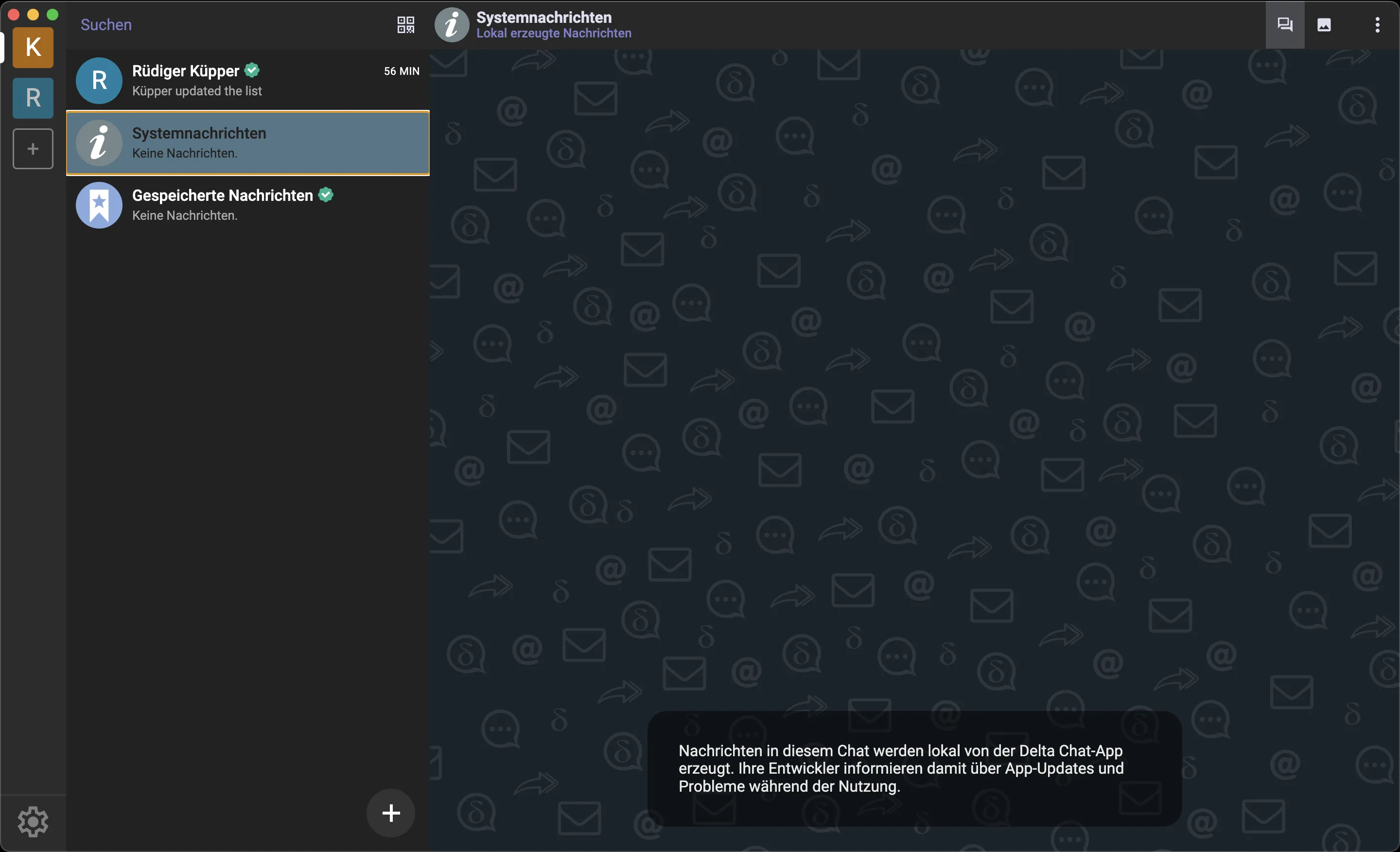This screenshot has width=1400, height=852.
Task: Select the chat messages view icon
Action: click(x=1284, y=24)
